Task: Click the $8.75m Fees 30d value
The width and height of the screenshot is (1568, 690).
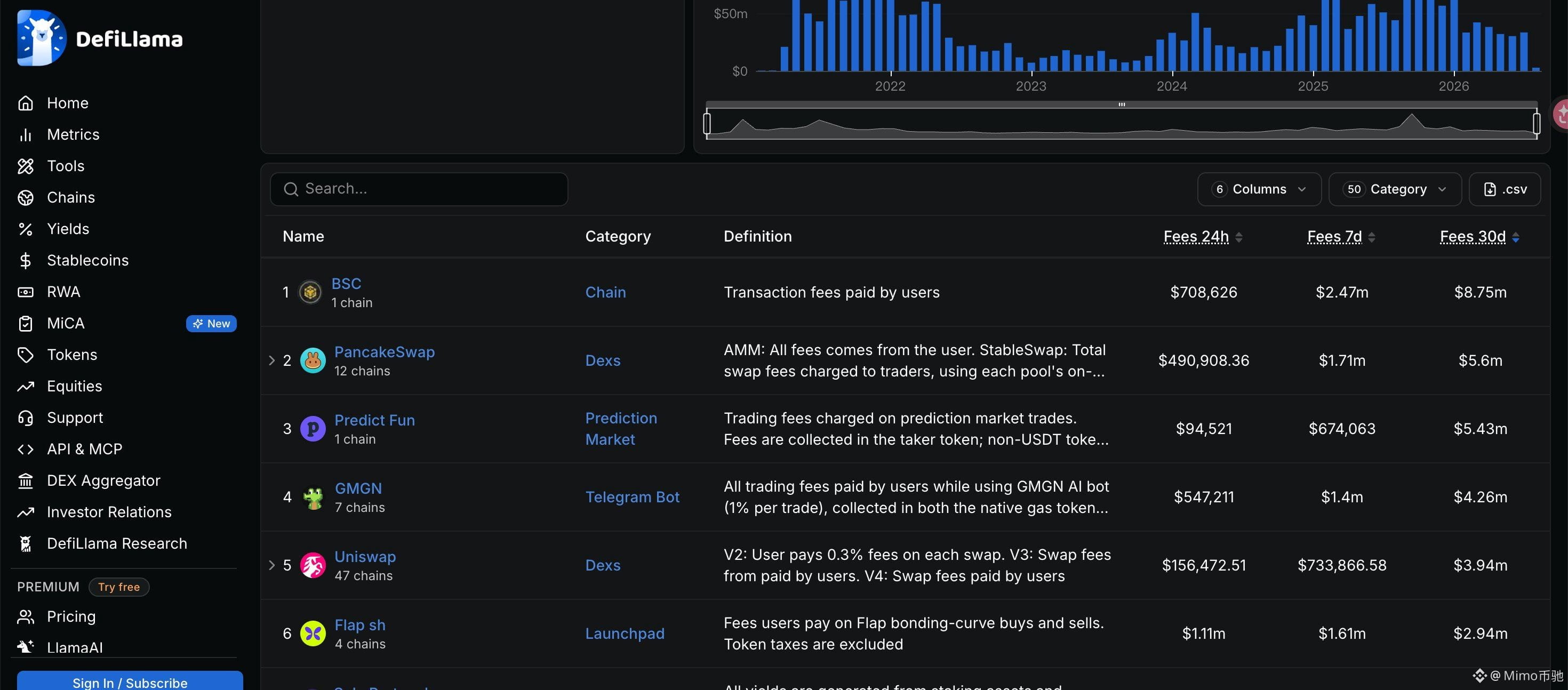Action: coord(1480,293)
